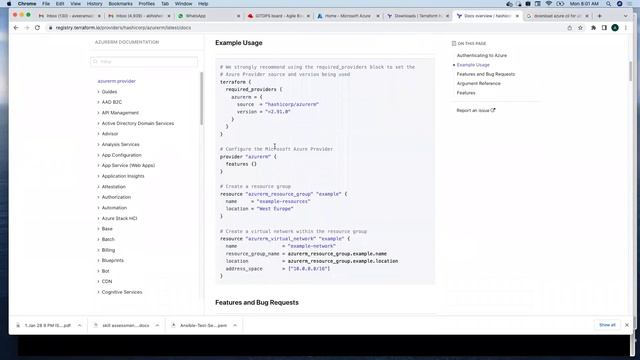
Task: Reload the page with the refresh icon
Action: point(37,28)
